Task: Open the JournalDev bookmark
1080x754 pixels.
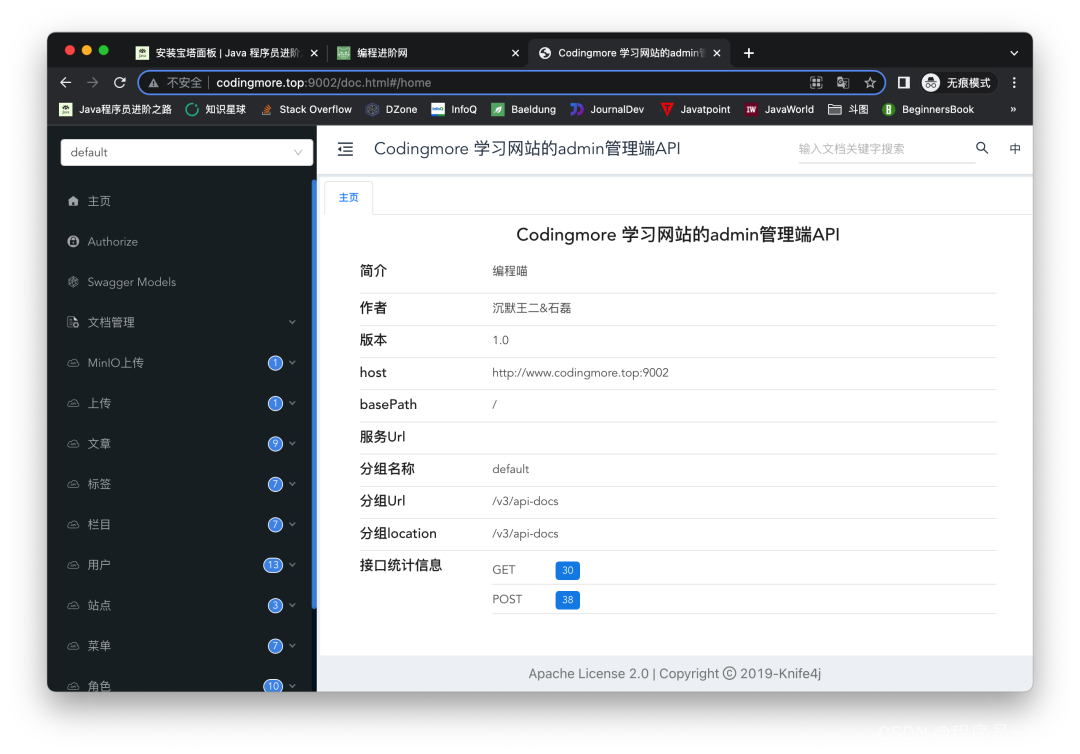Action: 608,109
